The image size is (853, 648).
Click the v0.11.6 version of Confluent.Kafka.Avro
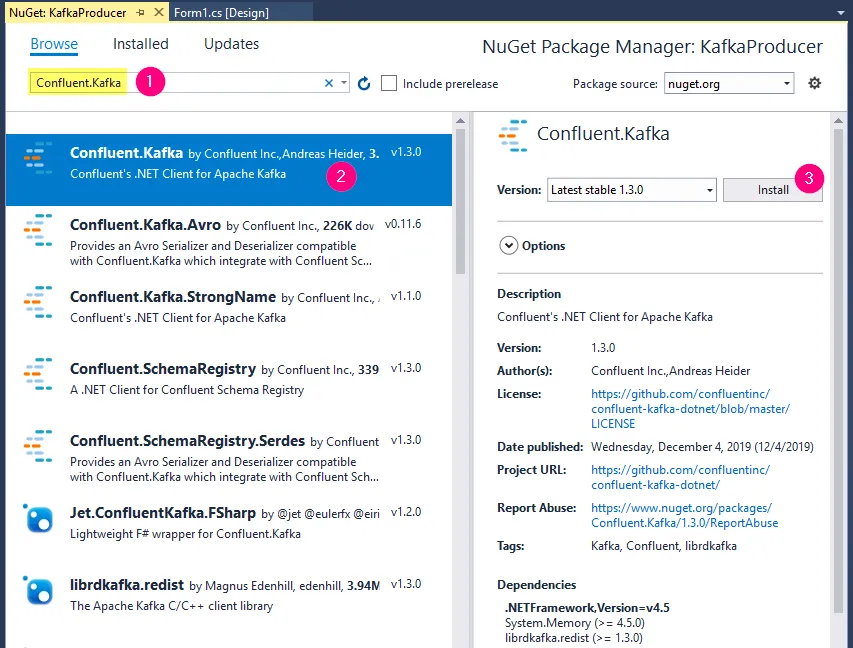pos(403,224)
